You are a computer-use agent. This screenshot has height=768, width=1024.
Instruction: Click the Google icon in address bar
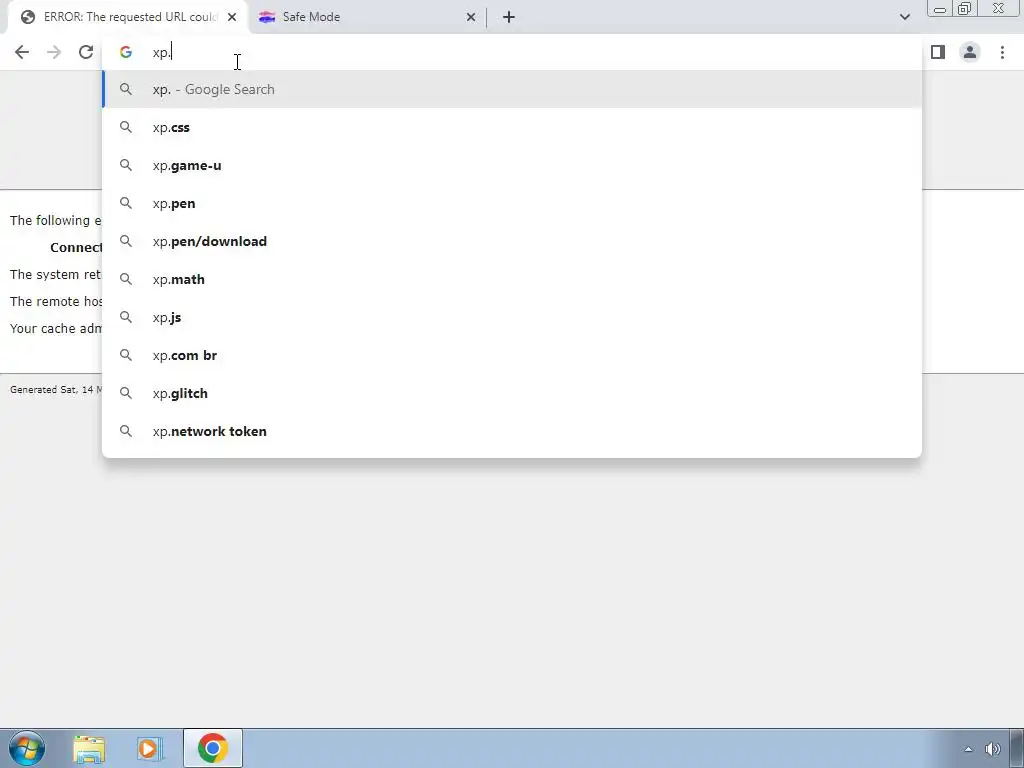click(x=125, y=52)
